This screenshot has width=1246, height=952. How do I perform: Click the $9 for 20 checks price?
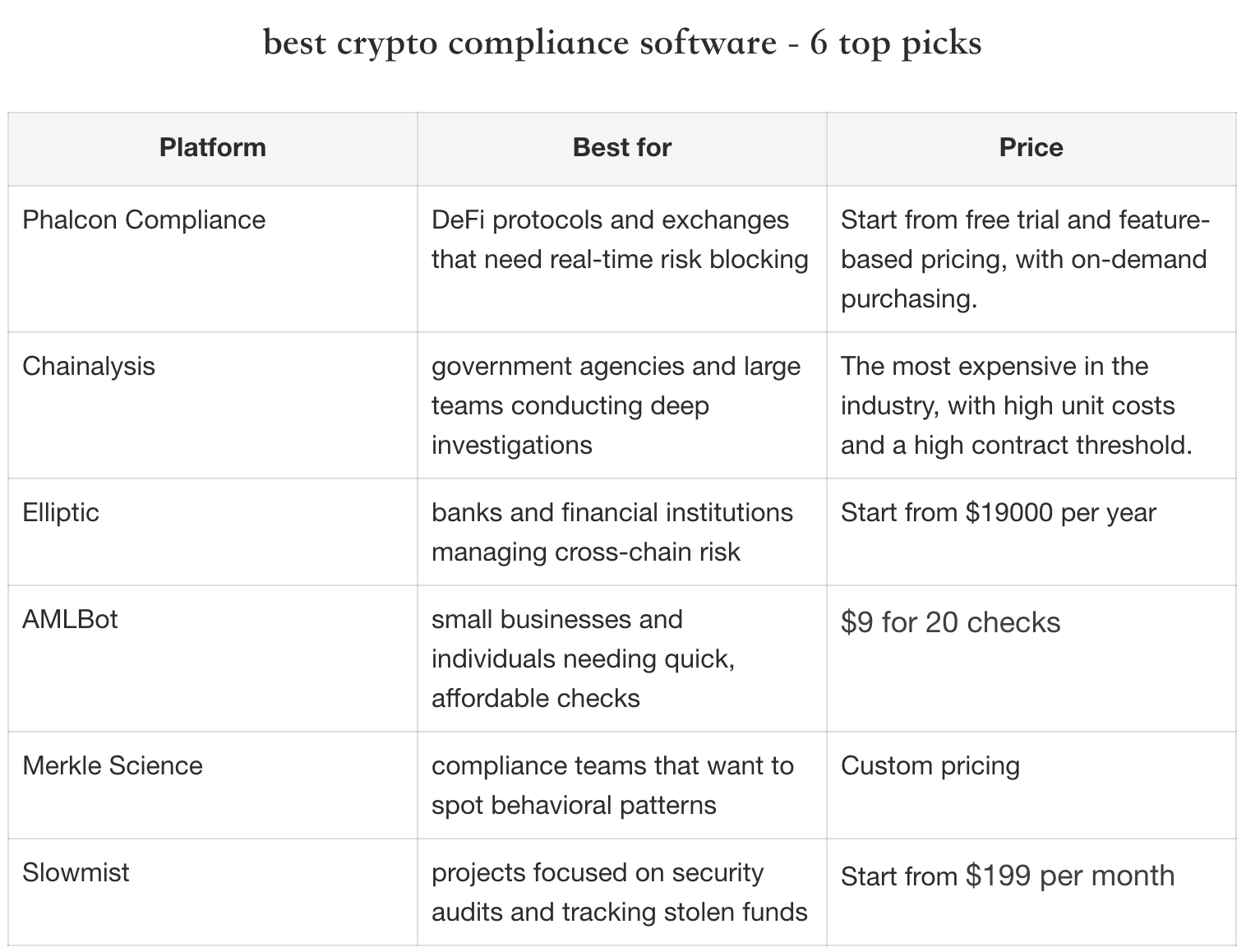(x=950, y=623)
